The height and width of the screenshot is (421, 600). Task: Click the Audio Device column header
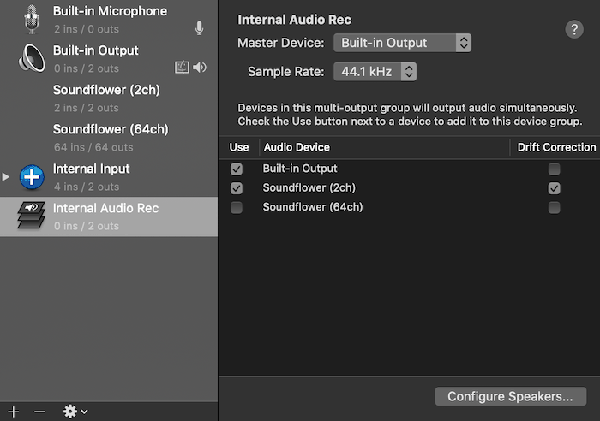click(x=385, y=147)
